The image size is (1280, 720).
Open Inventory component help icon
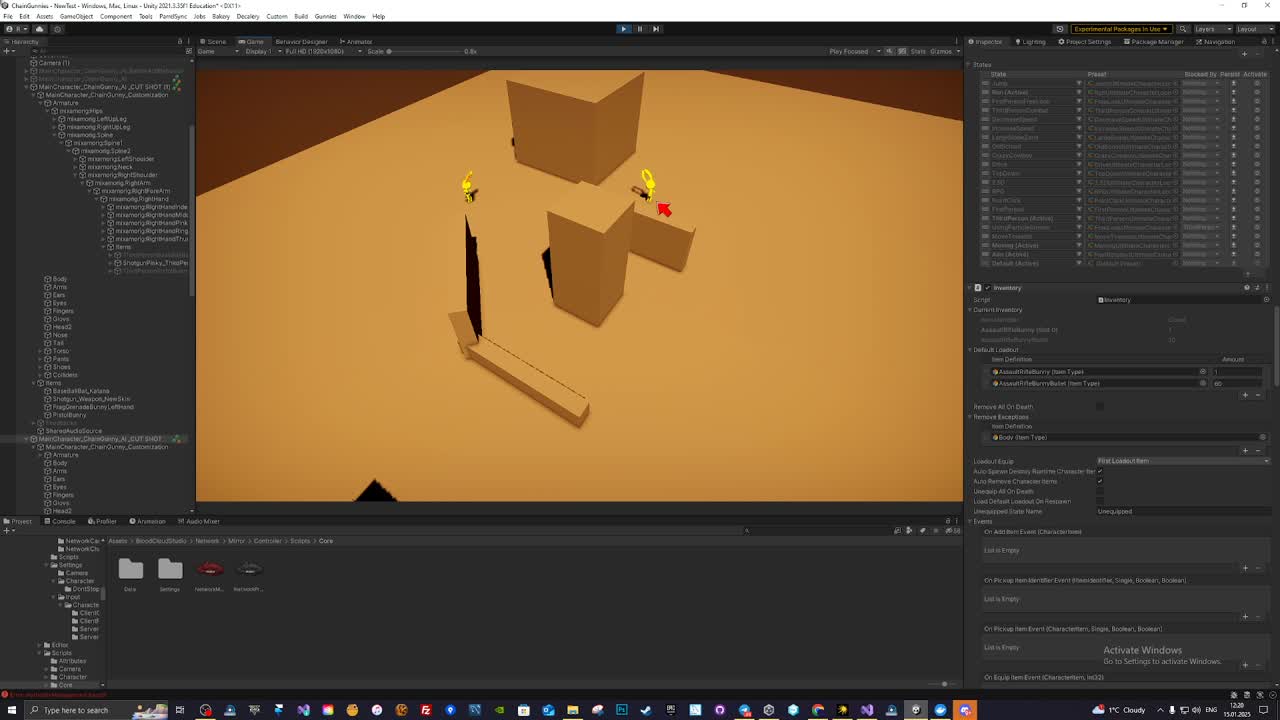tap(1246, 288)
